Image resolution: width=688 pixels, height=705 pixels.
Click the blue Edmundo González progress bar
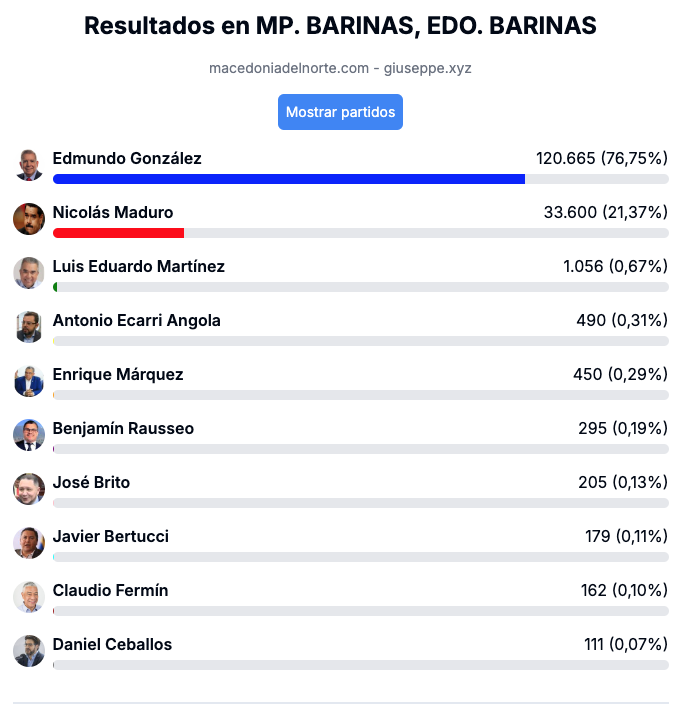(x=289, y=179)
